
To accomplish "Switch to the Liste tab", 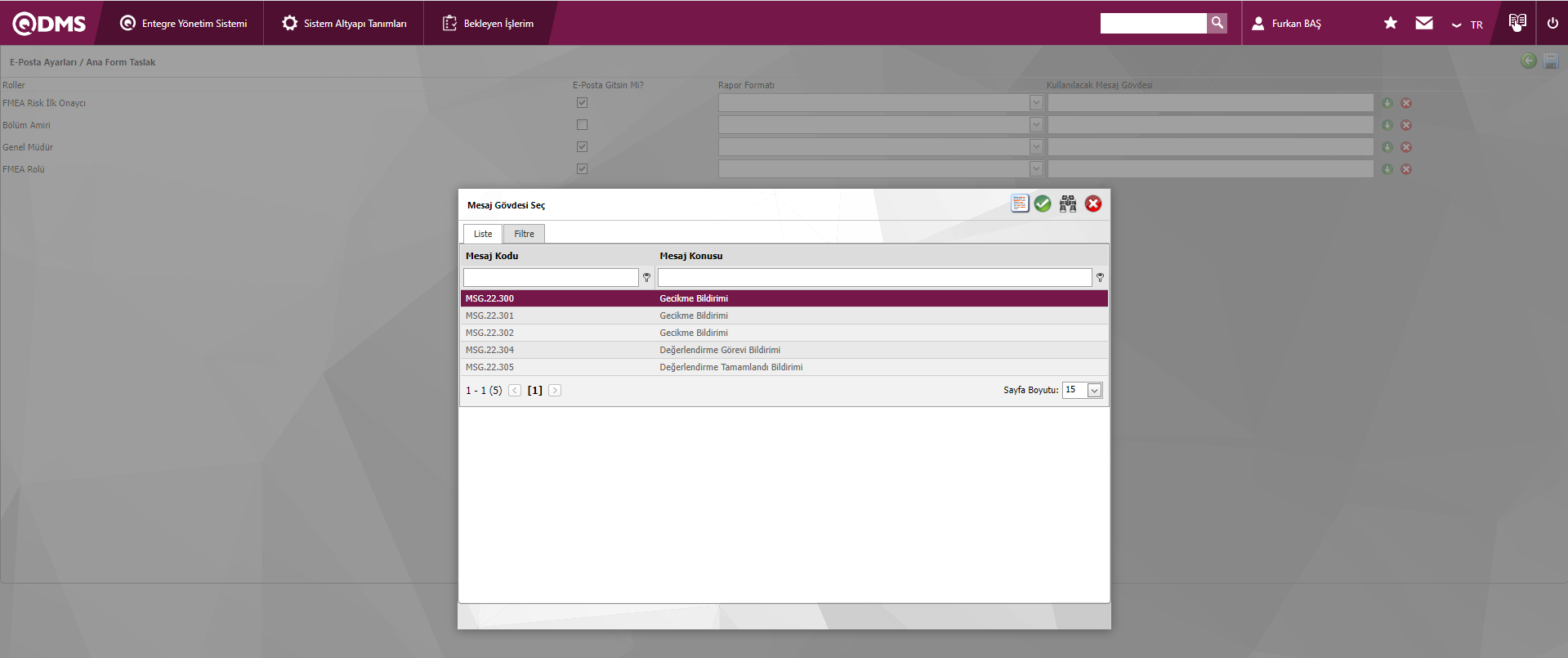I will [483, 234].
